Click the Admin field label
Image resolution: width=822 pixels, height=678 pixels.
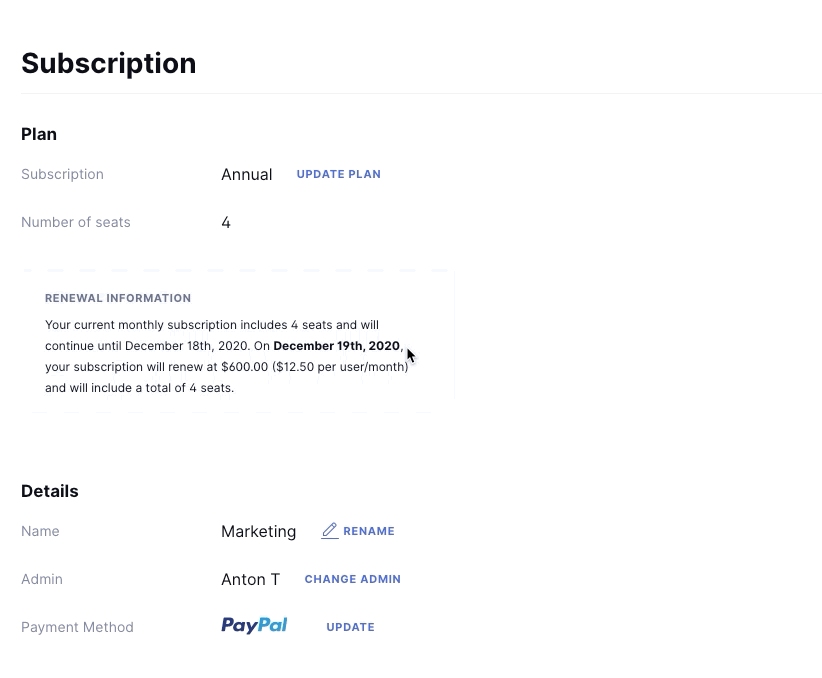pyautogui.click(x=42, y=579)
